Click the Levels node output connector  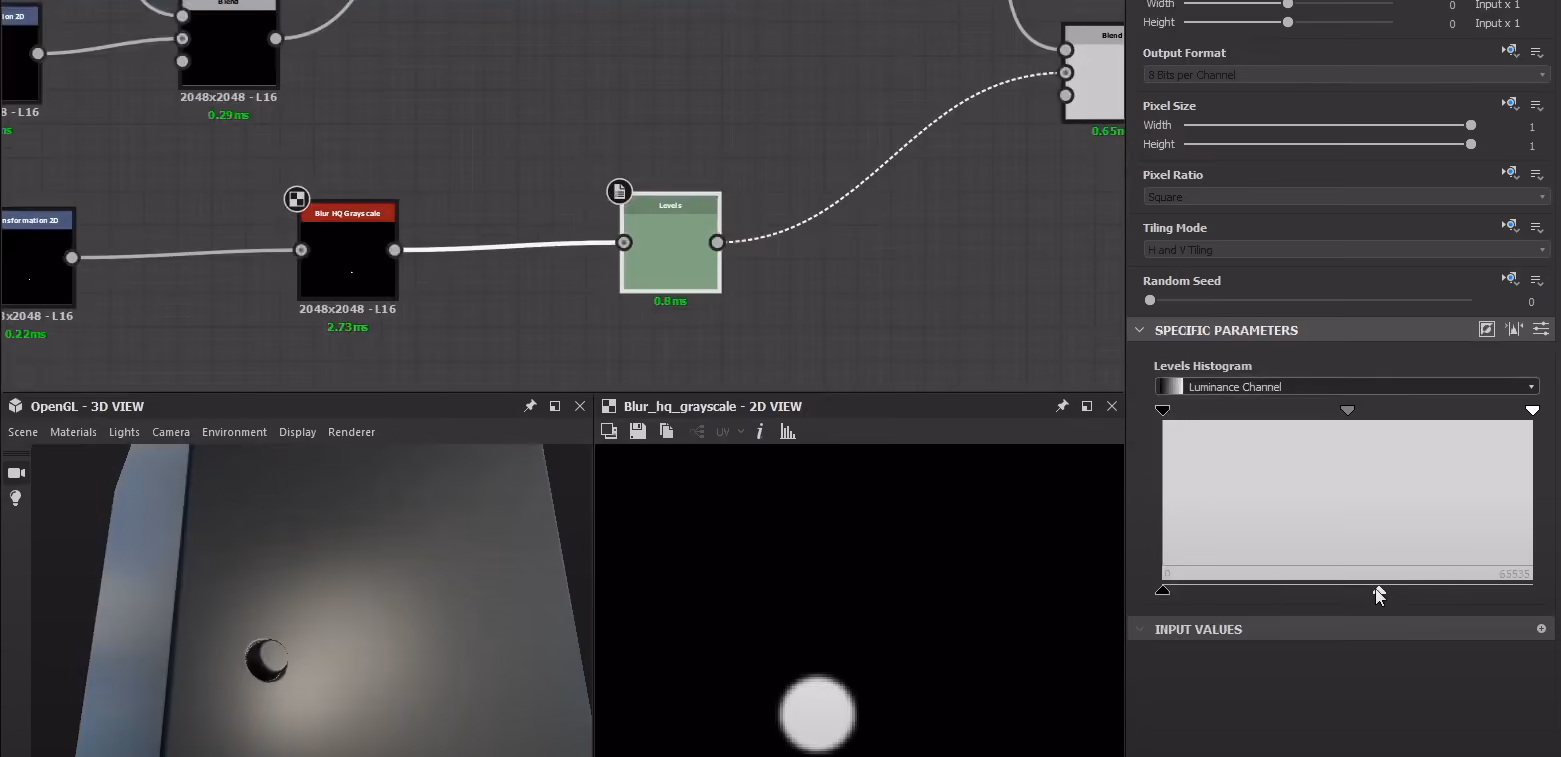717,242
